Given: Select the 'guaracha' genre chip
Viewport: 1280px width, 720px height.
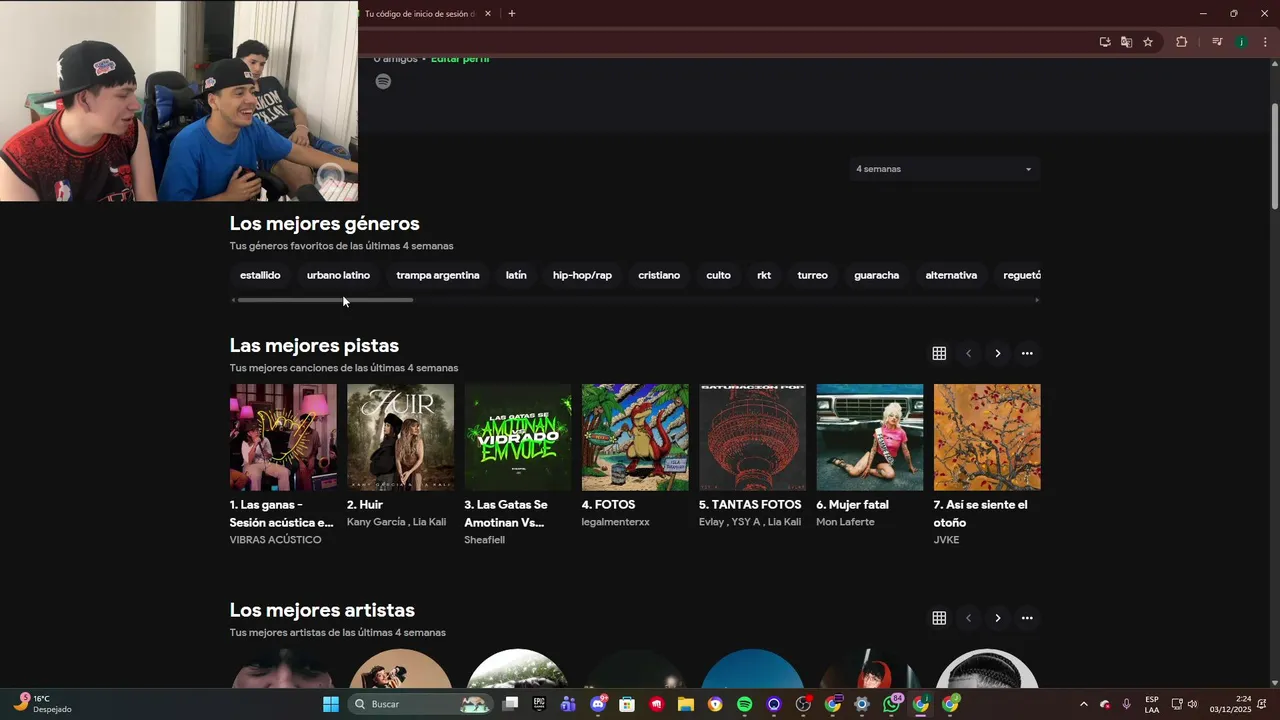Looking at the screenshot, I should point(876,275).
